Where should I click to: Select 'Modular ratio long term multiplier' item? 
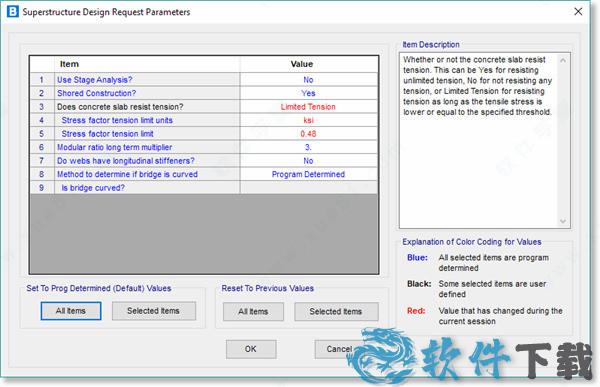pos(147,147)
